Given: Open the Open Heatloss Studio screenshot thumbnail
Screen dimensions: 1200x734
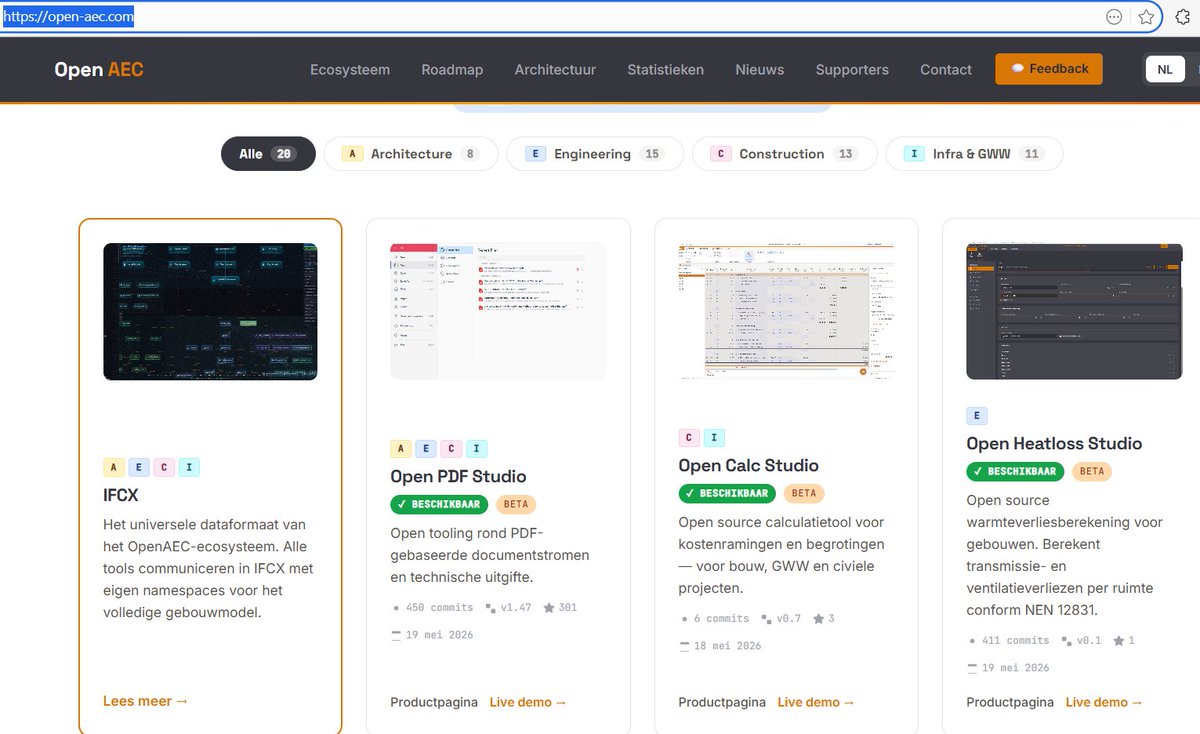Looking at the screenshot, I should pos(1074,311).
